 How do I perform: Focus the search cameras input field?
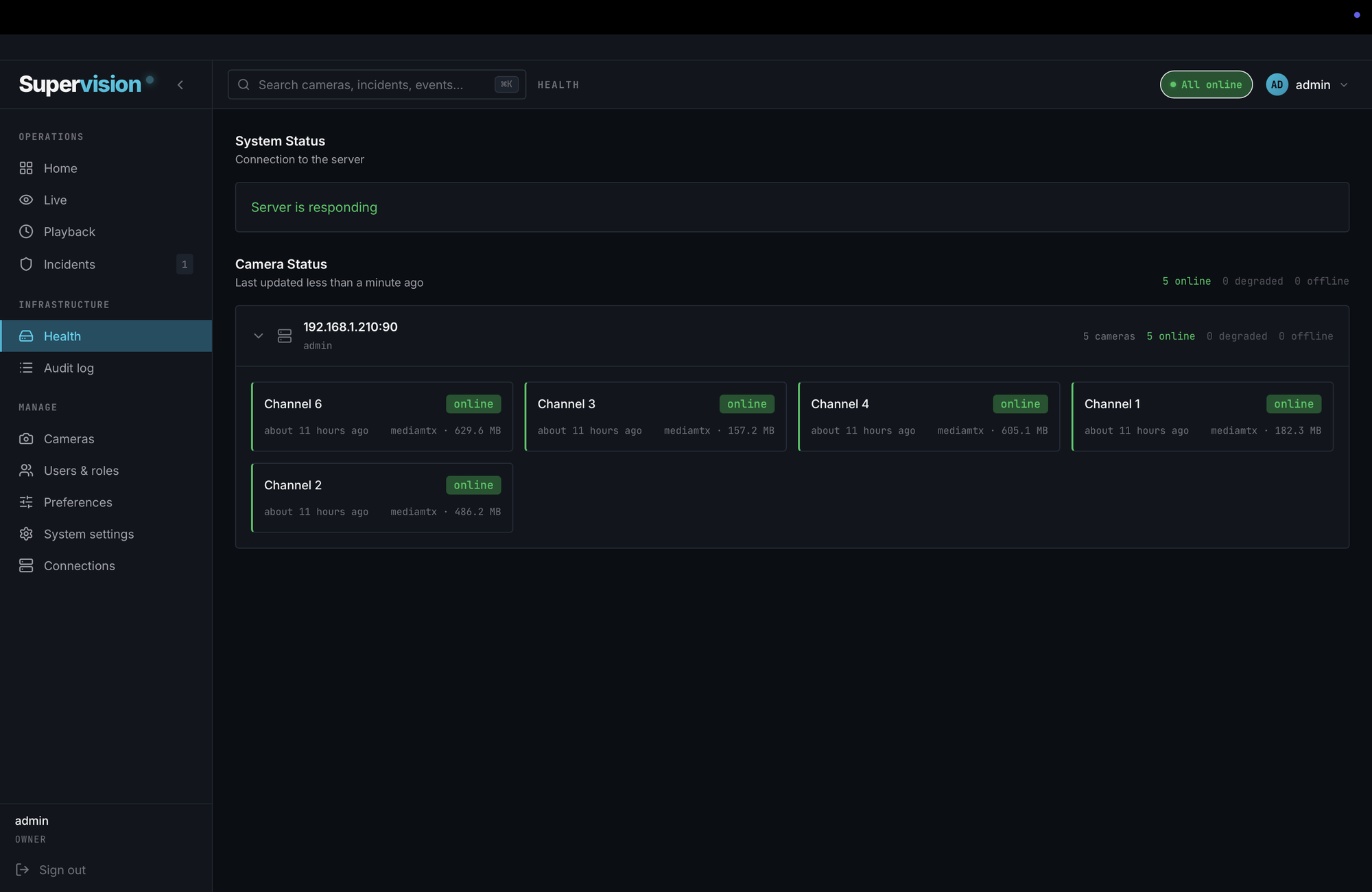coord(377,84)
